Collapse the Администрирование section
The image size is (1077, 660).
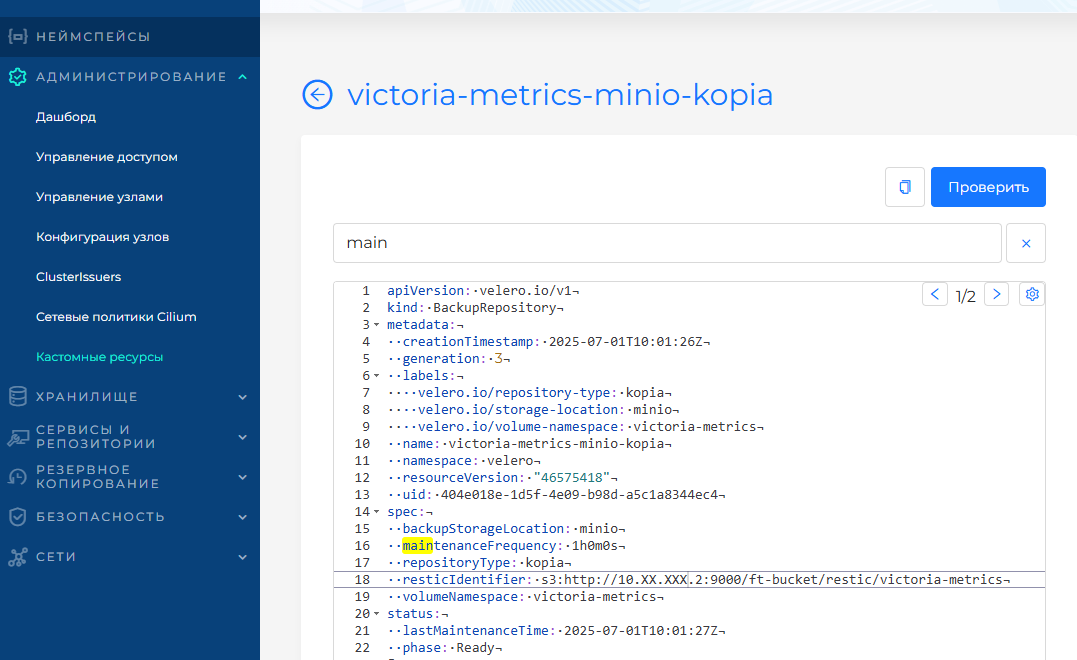(242, 77)
